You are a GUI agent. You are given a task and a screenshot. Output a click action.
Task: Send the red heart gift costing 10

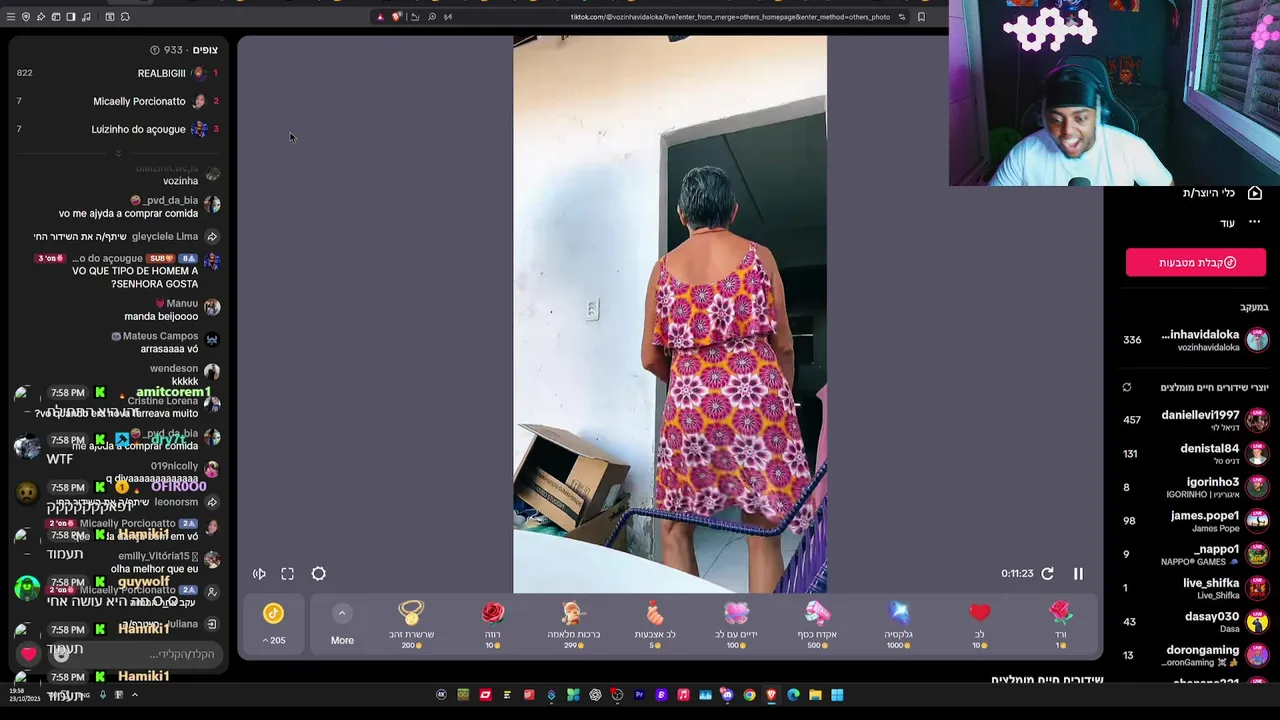(979, 625)
